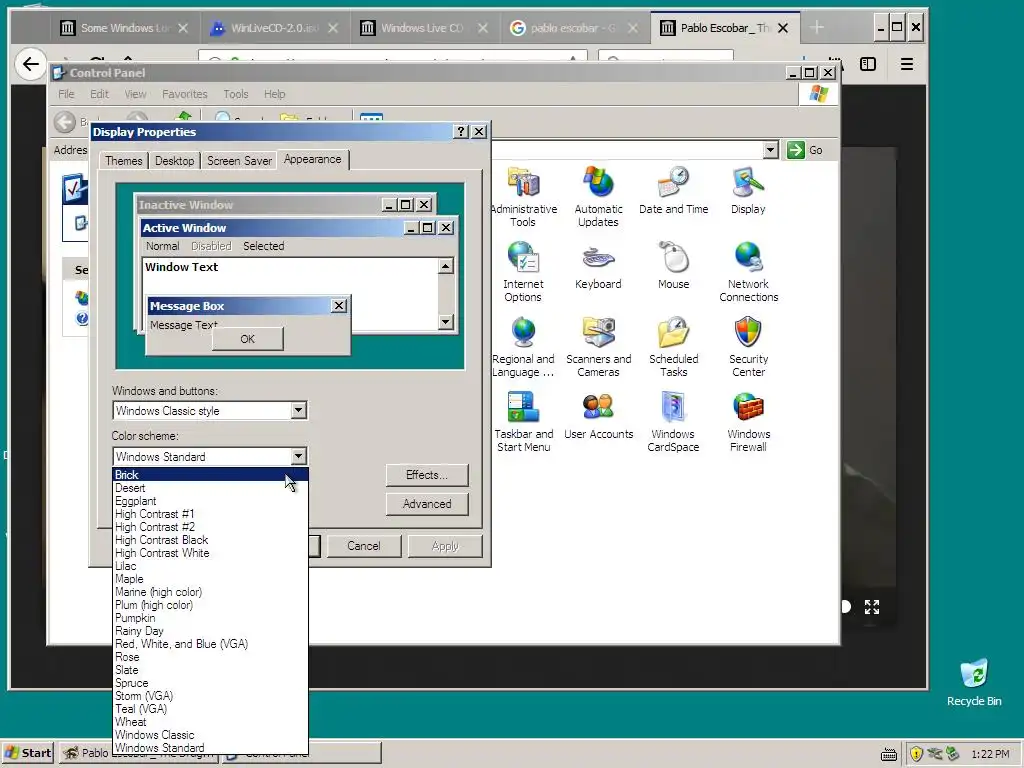
Task: Click the browser back arrow button
Action: tap(31, 64)
